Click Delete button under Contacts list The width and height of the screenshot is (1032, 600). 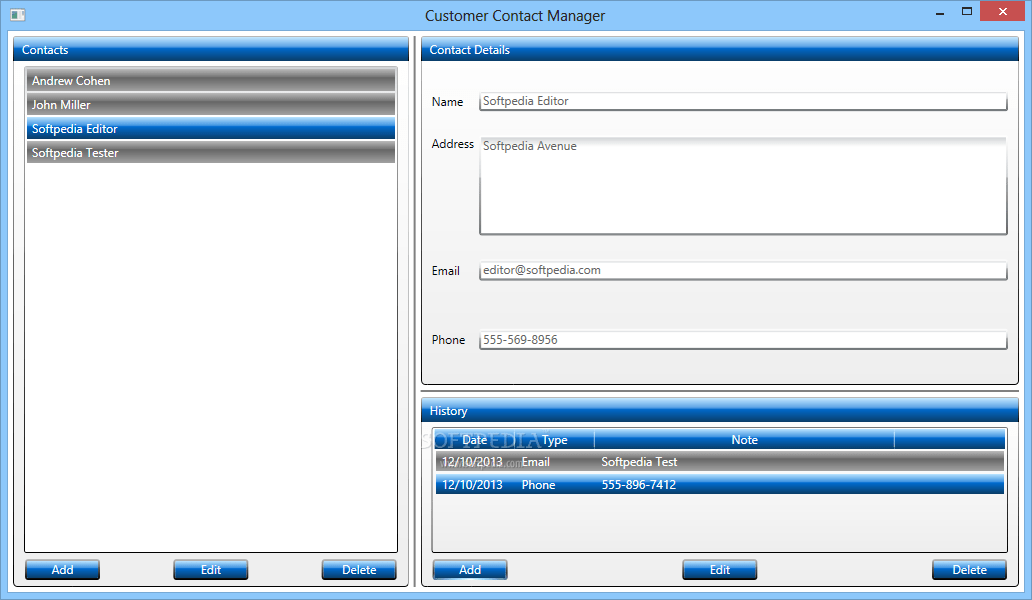pyautogui.click(x=359, y=570)
